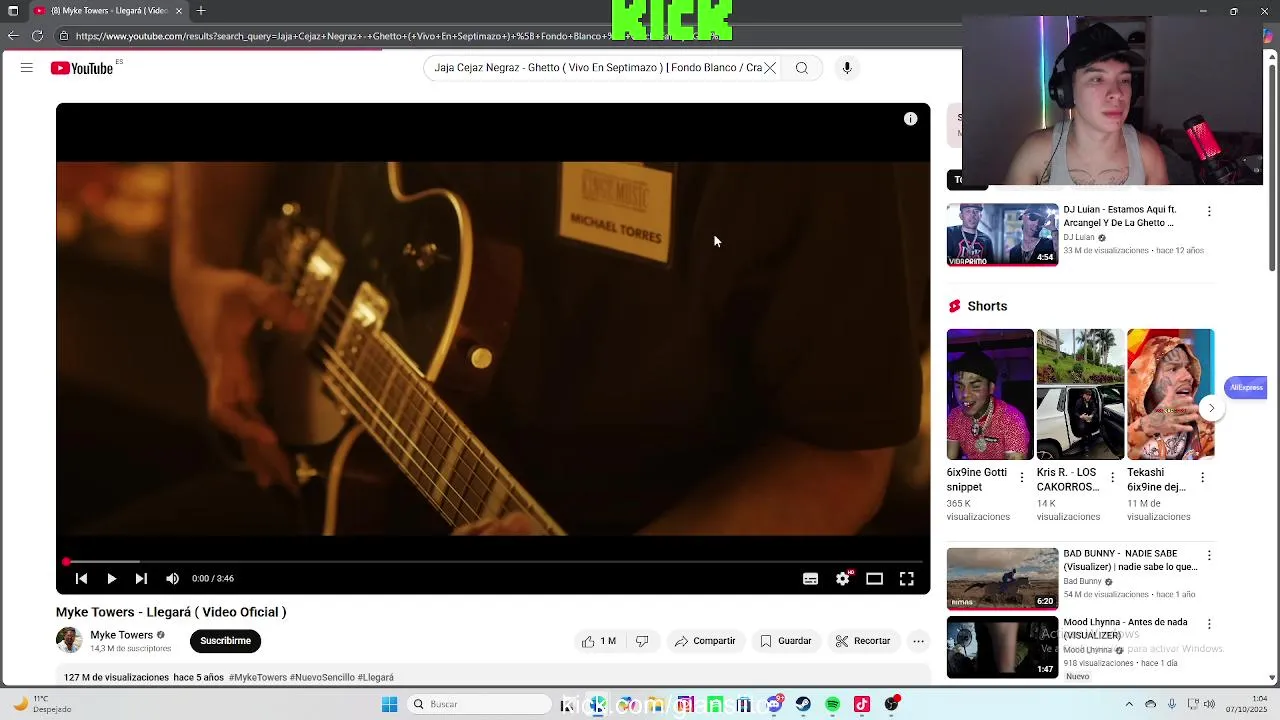
Task: Click the Recortar clip button
Action: pyautogui.click(x=863, y=641)
